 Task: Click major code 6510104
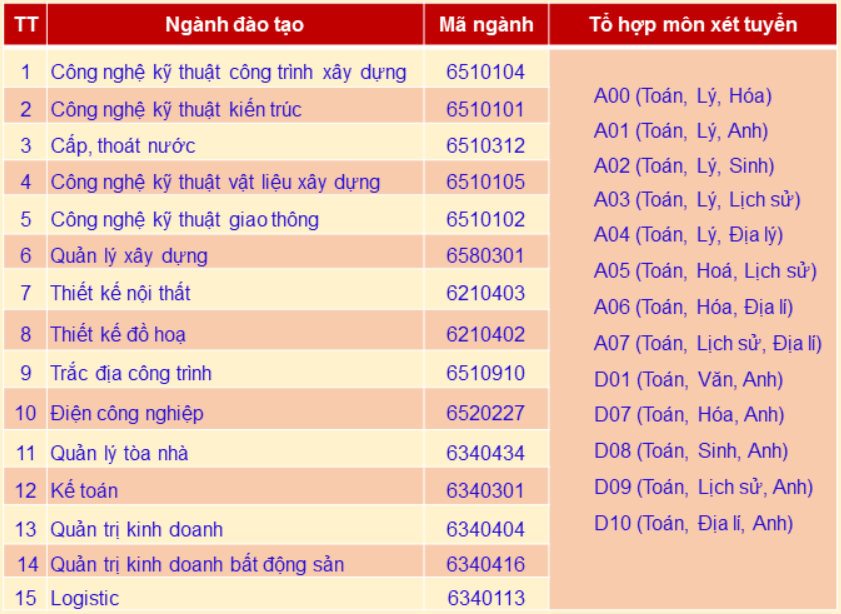(x=485, y=72)
